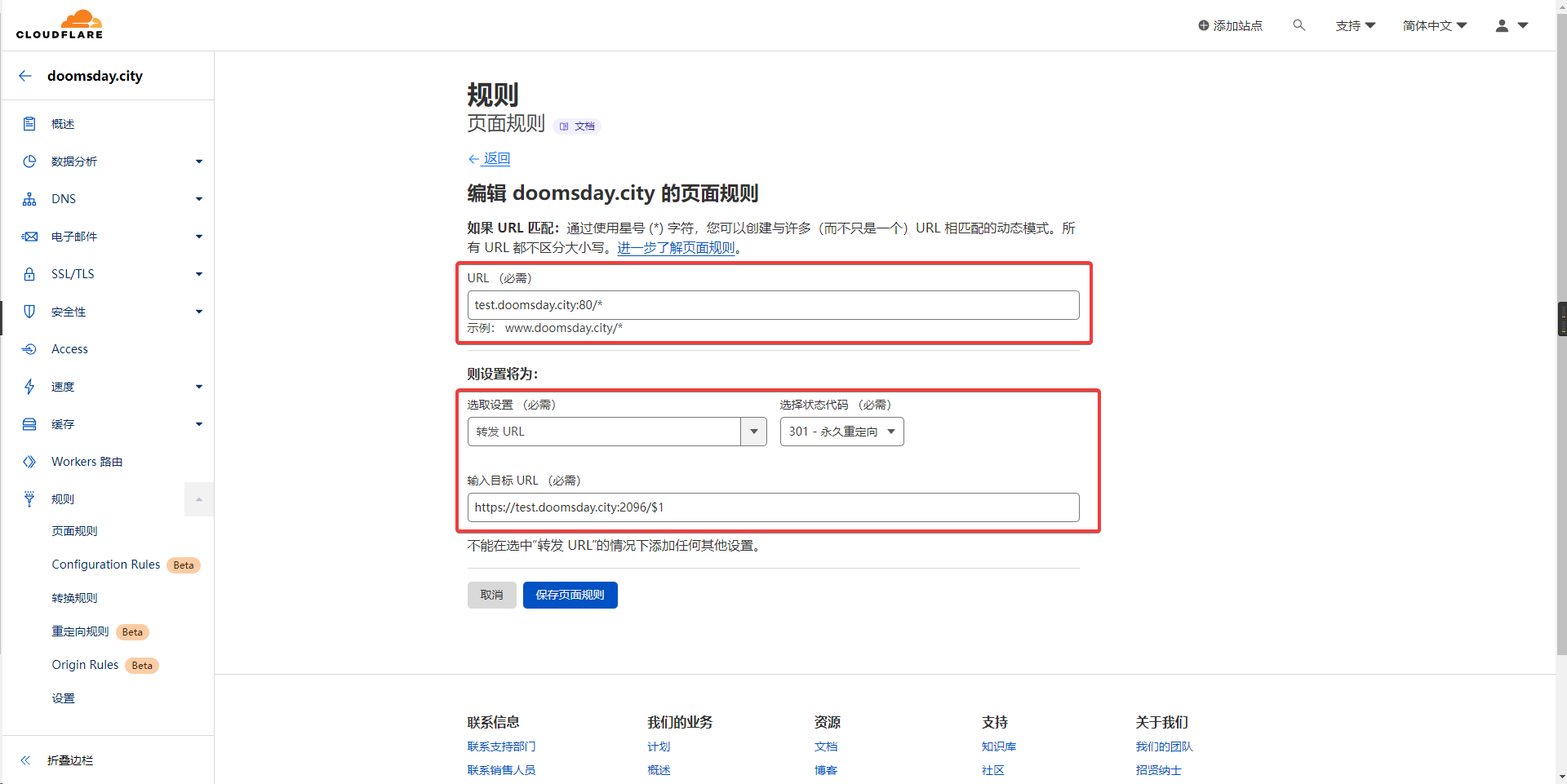This screenshot has width=1567, height=784.
Task: Click the Workers 路由 icon
Action: click(29, 462)
